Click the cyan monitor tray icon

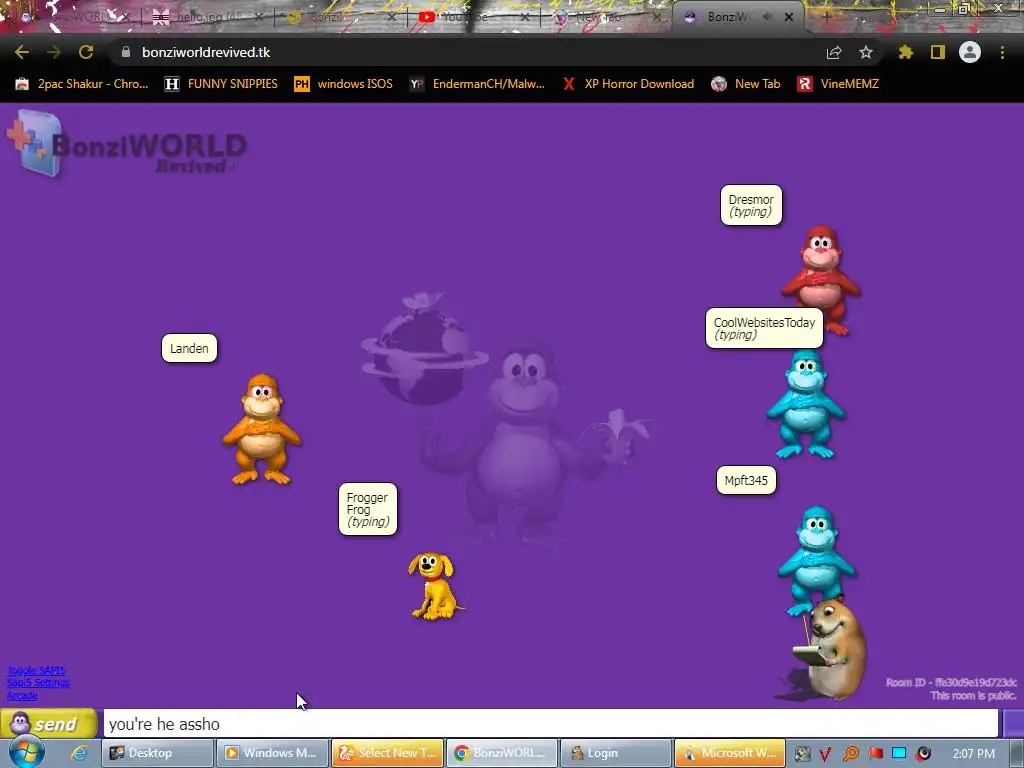click(899, 754)
